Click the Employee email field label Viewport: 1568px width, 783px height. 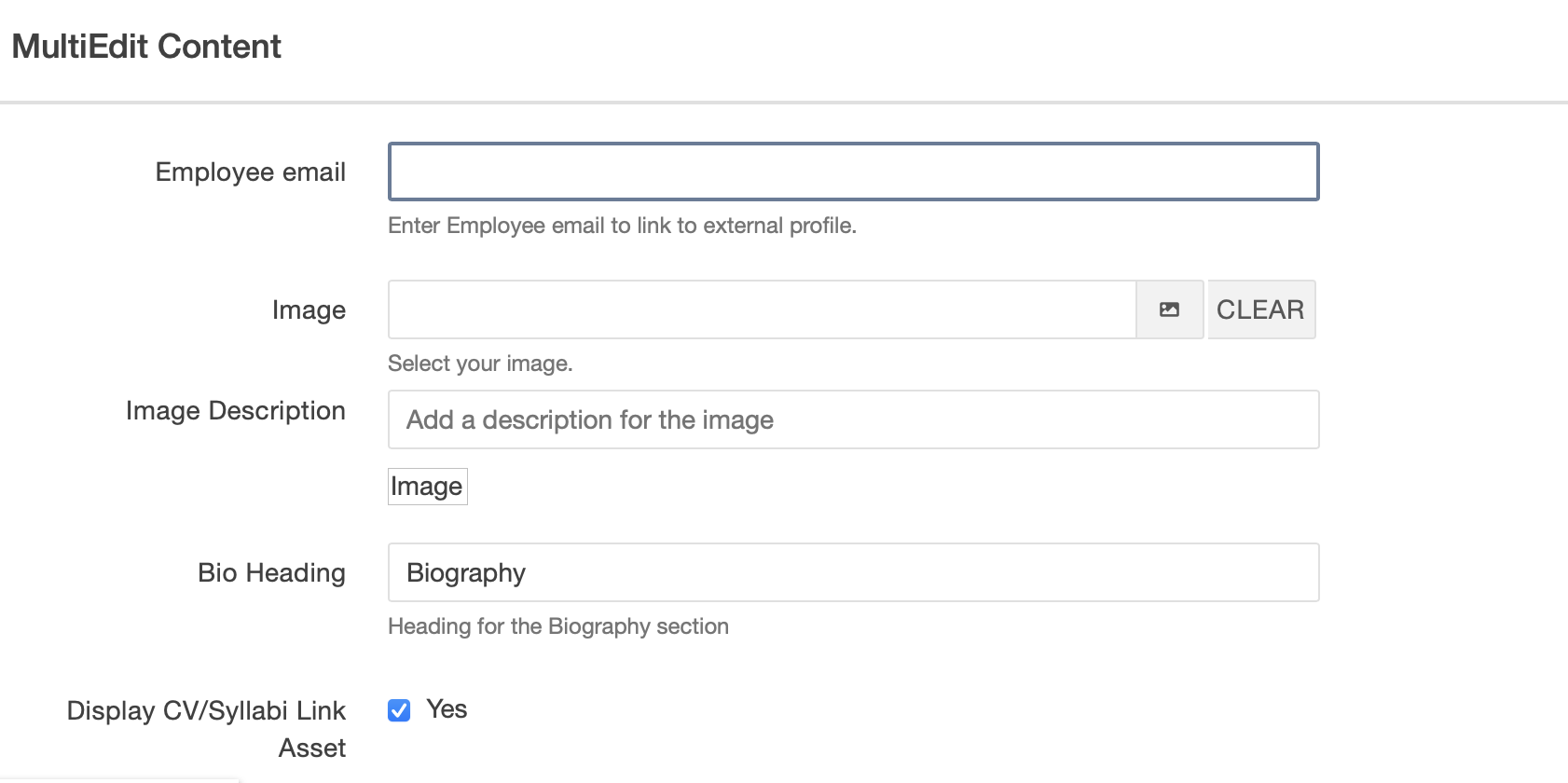pos(250,172)
